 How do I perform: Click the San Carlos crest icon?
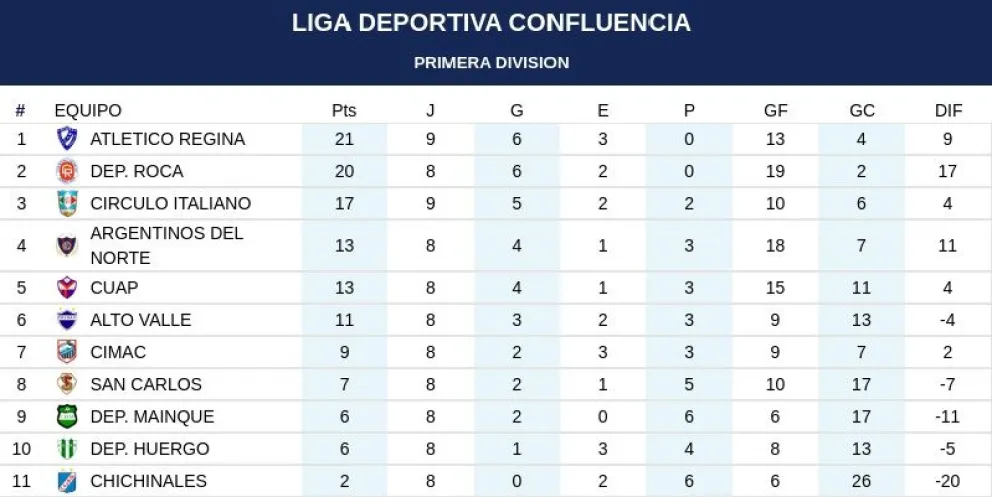click(x=67, y=384)
